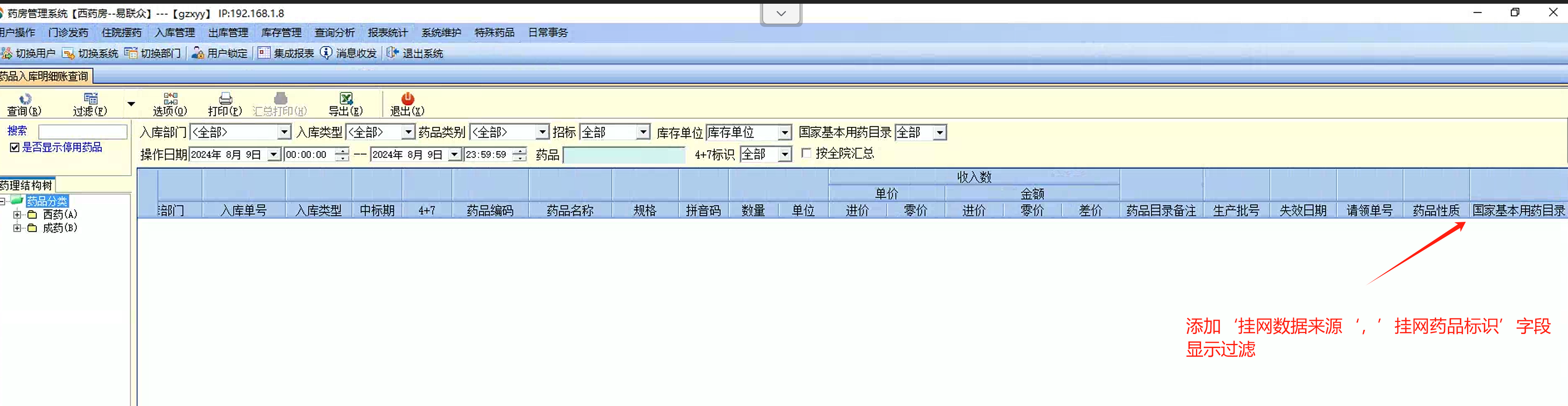Image resolution: width=1568 pixels, height=406 pixels.
Task: Click the 导出(E) Excel export icon
Action: tap(346, 98)
